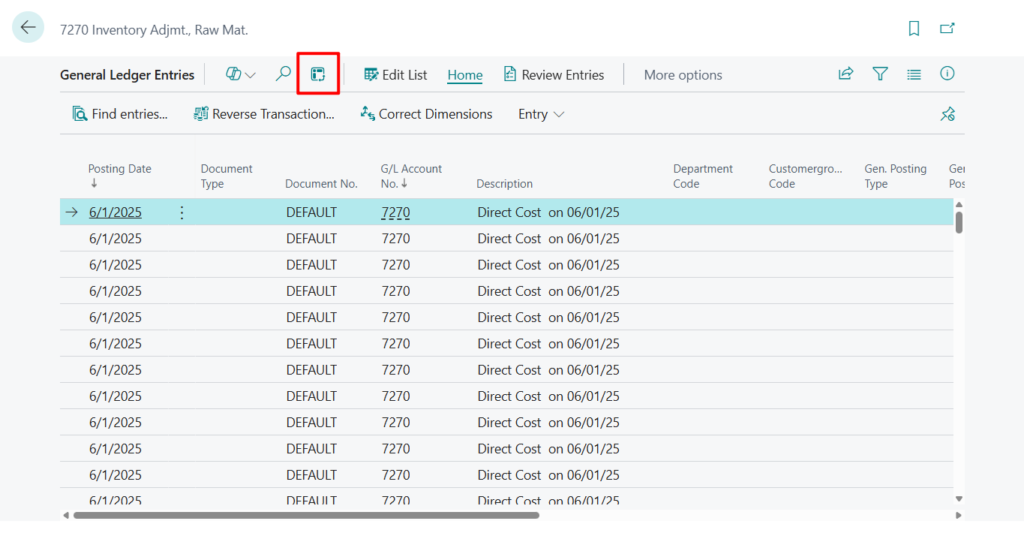Open the More options menu

(x=682, y=75)
